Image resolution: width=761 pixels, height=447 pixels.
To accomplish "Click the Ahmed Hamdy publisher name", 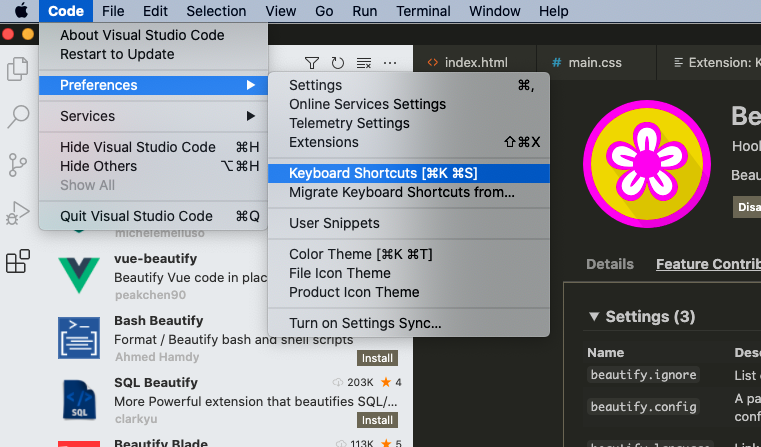I will [x=157, y=357].
